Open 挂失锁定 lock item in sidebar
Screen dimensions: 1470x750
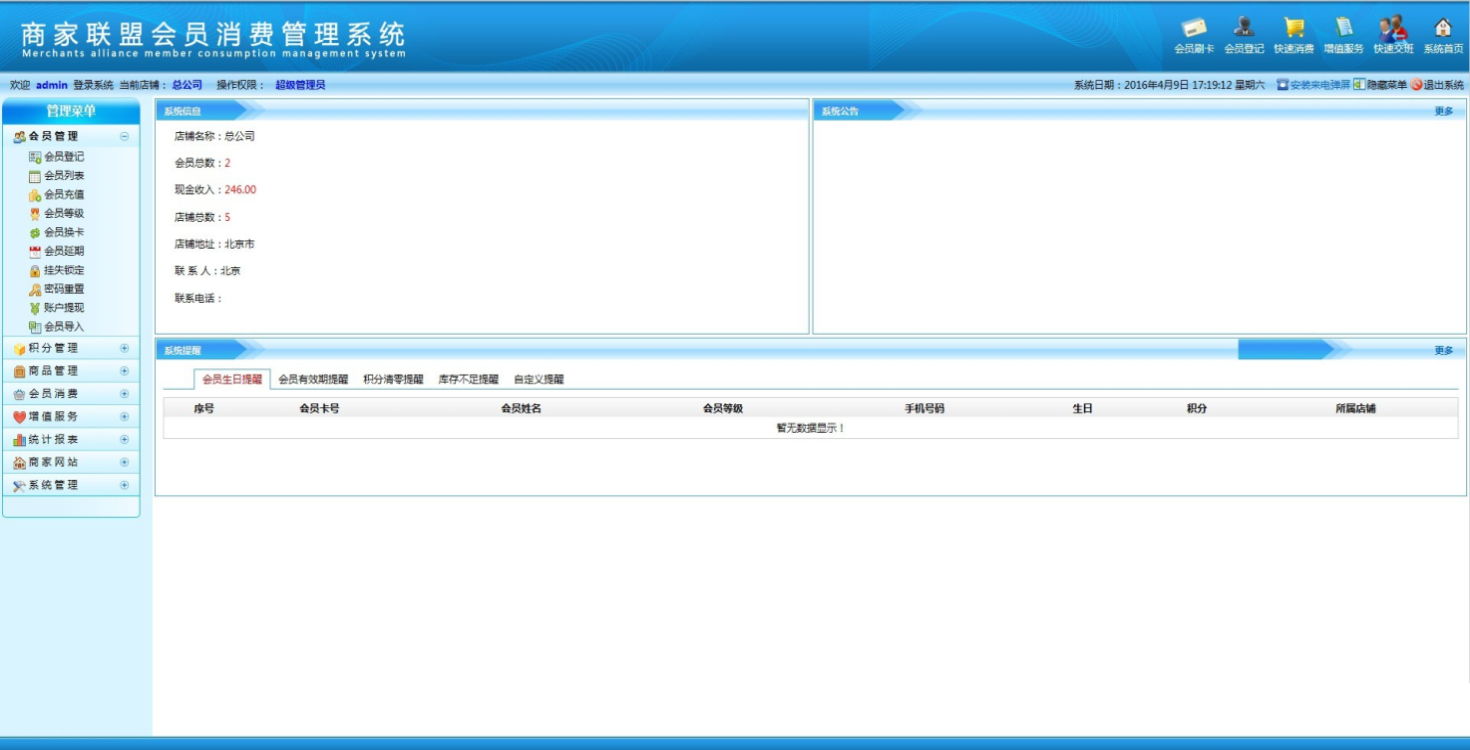pos(56,270)
